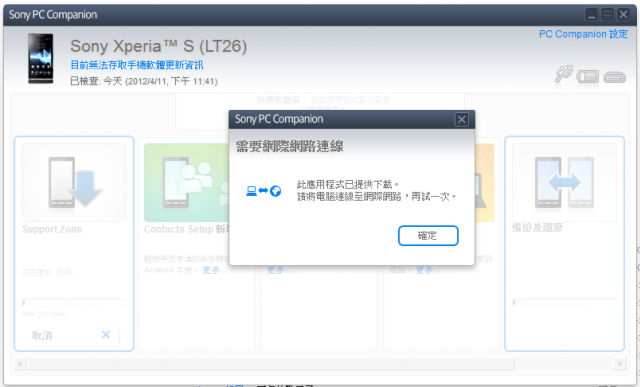
Task: Open the 備份及還原 tile icon
Action: coord(564,182)
